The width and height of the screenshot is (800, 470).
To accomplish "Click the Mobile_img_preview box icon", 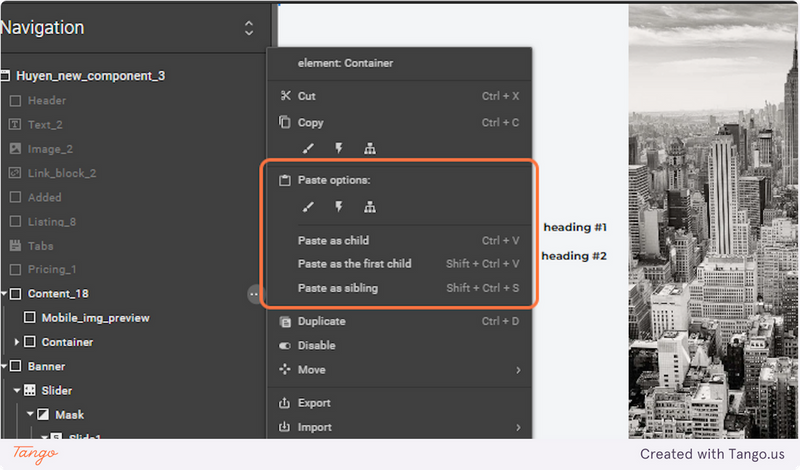I will 30,317.
